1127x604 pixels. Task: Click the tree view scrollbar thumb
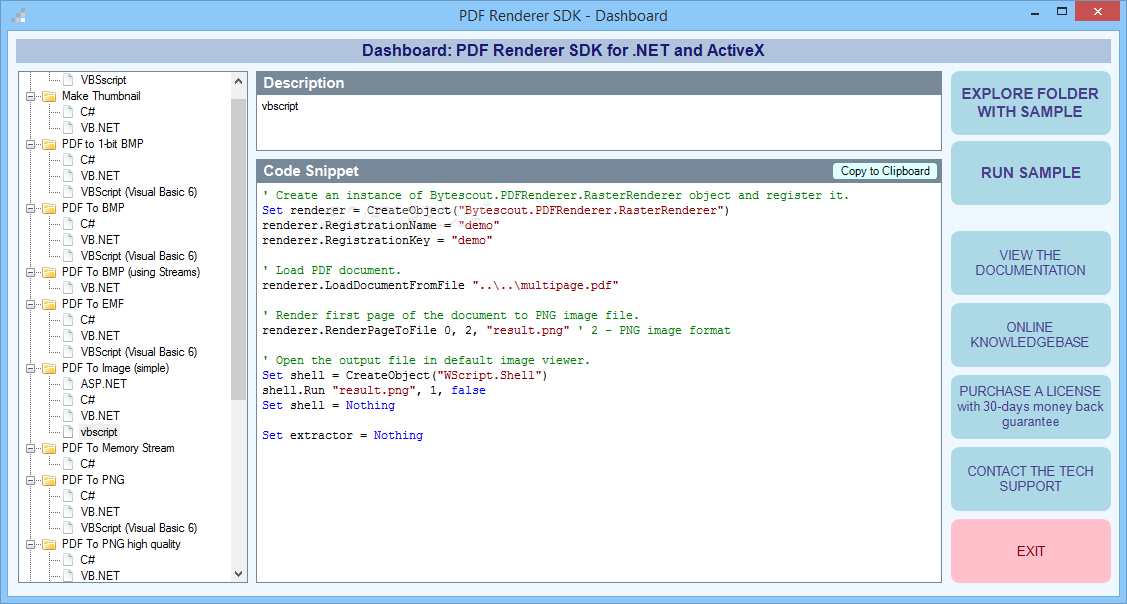pos(239,249)
